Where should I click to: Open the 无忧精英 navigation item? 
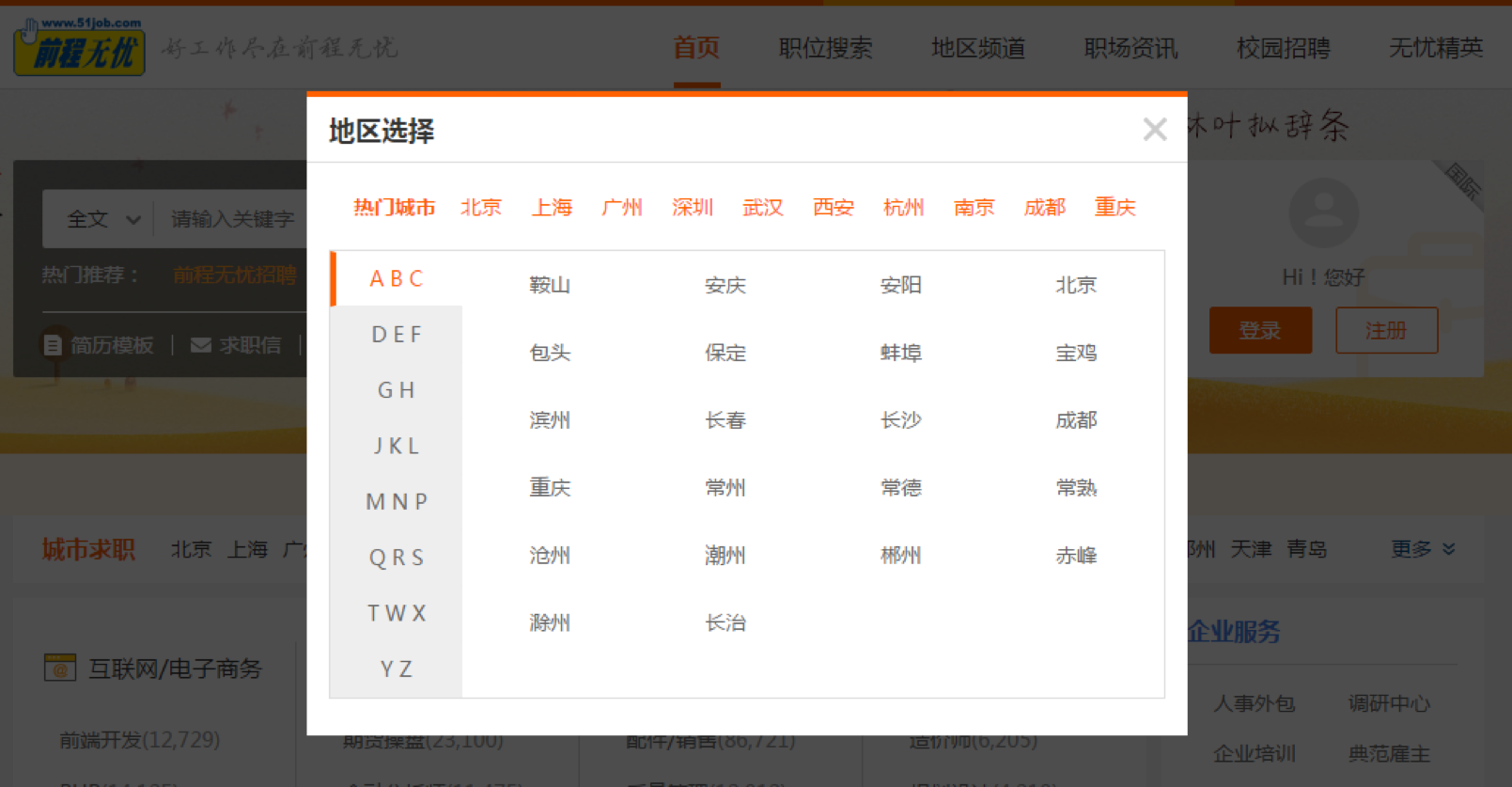click(1436, 48)
